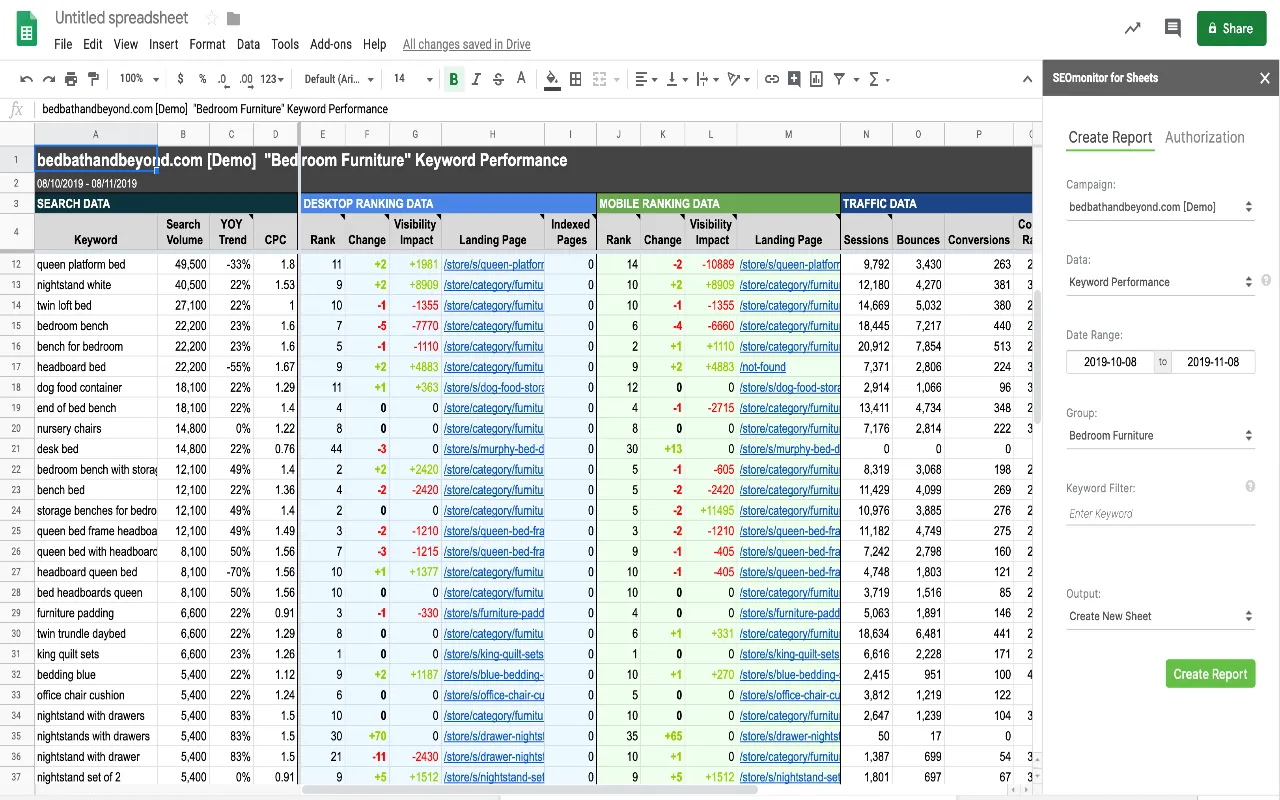Insert a link
Viewport: 1280px width, 800px height.
pos(770,78)
